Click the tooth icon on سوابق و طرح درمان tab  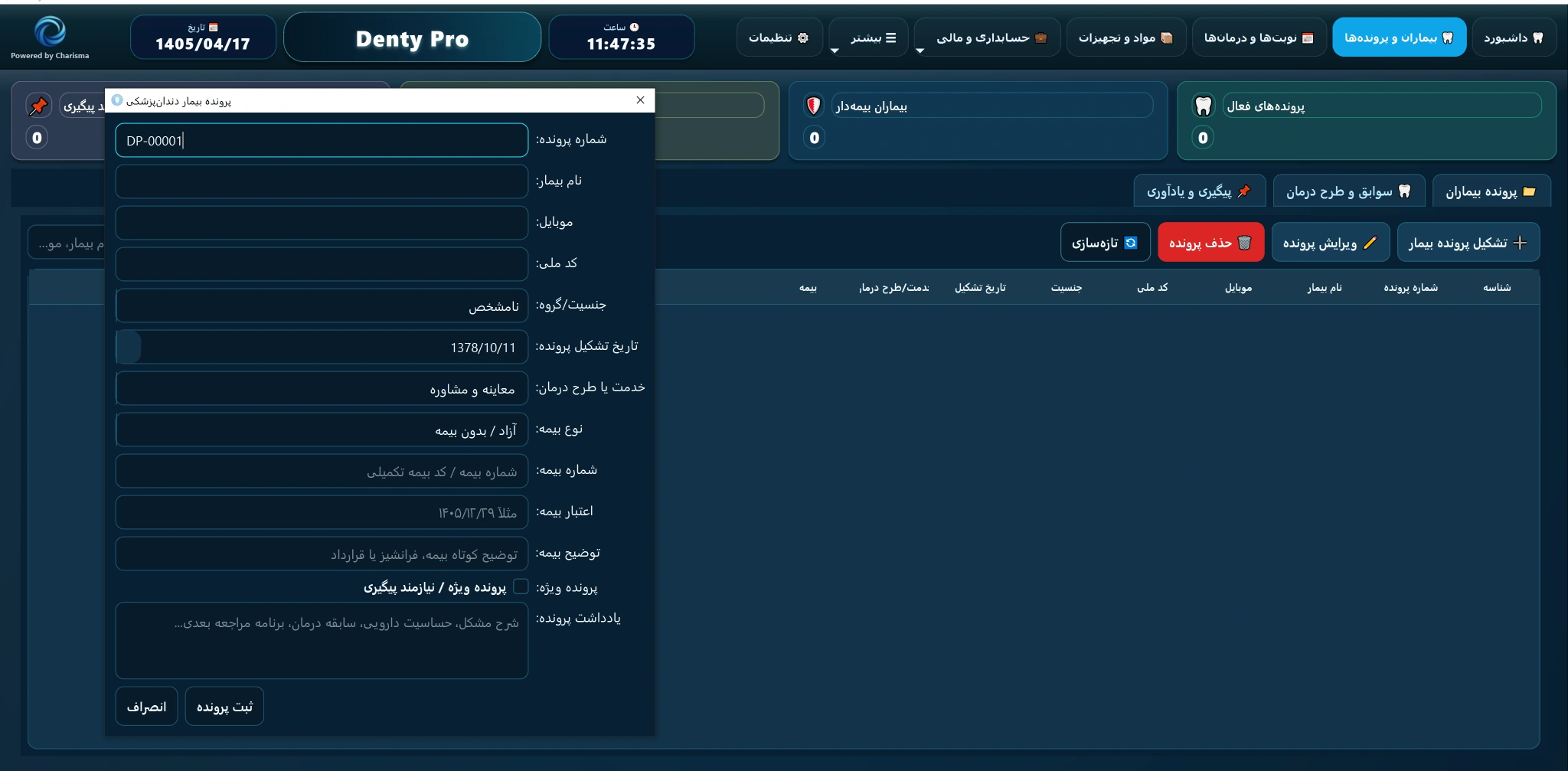click(x=1404, y=191)
